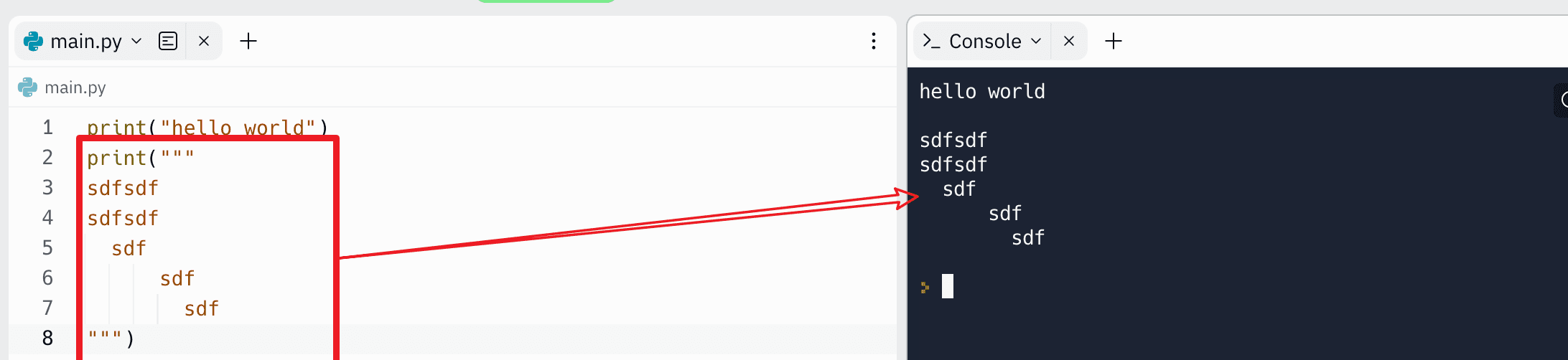Click the Python icon in the breadcrumb
1568x360 pixels.
[x=27, y=87]
